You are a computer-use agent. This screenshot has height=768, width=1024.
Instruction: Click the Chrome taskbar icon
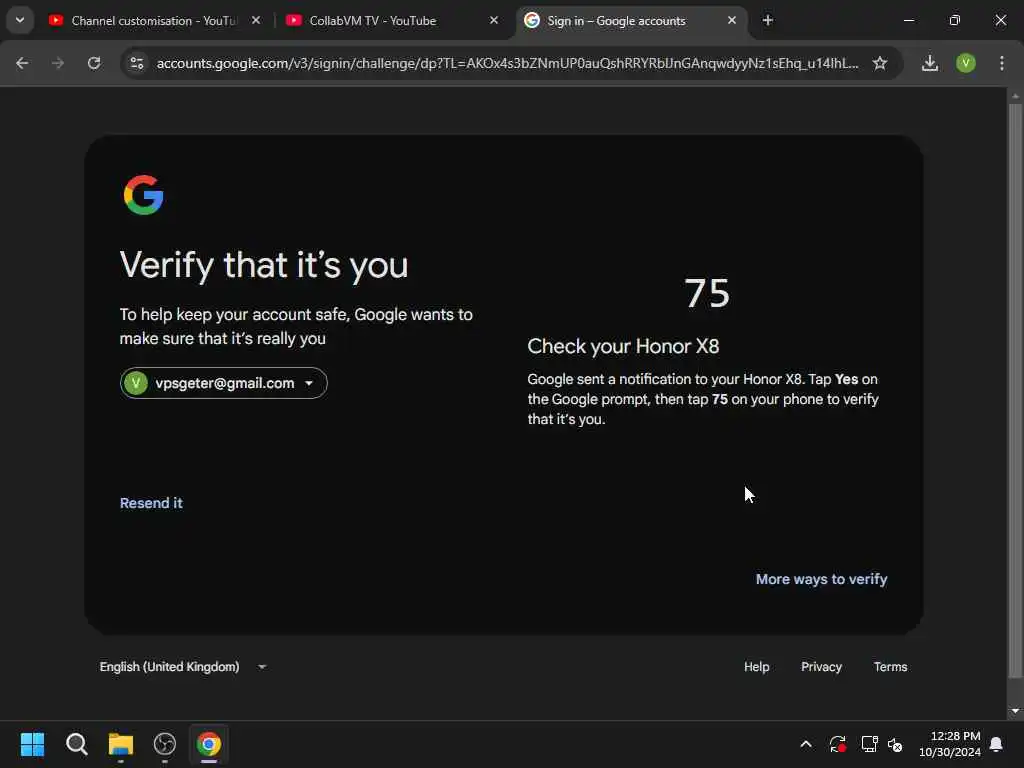[209, 744]
